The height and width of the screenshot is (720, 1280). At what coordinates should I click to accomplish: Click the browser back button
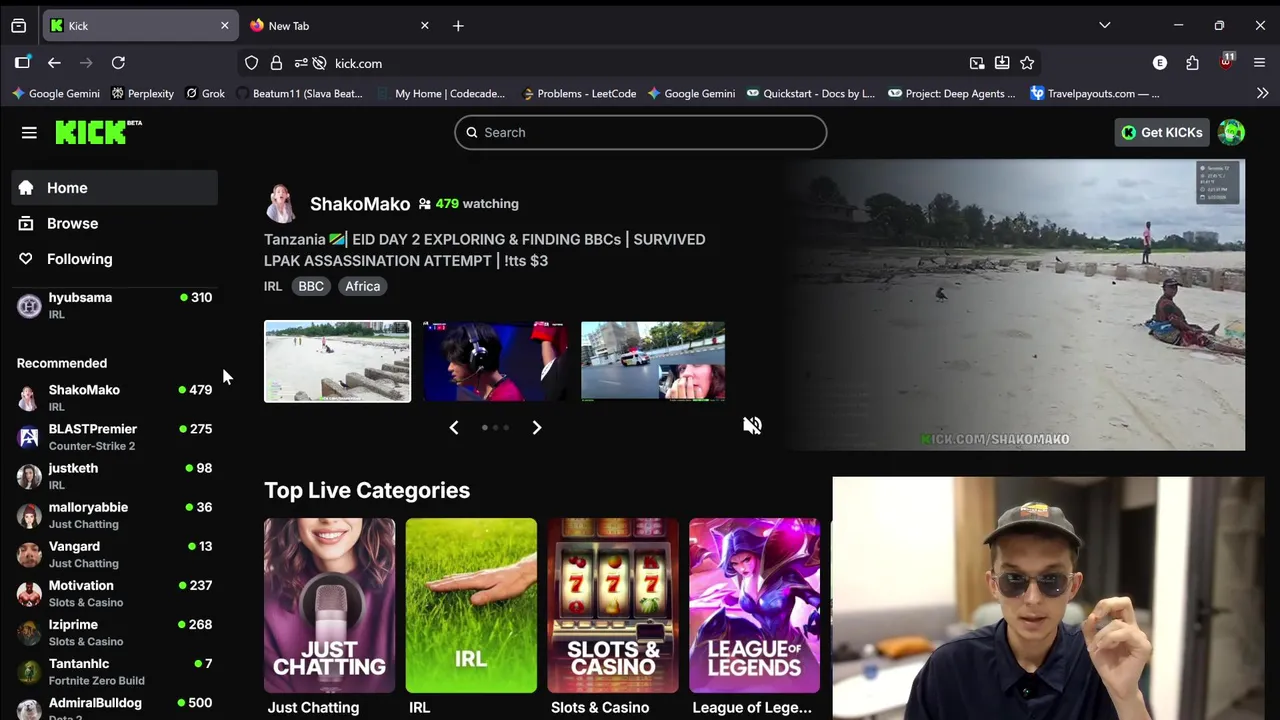(54, 63)
